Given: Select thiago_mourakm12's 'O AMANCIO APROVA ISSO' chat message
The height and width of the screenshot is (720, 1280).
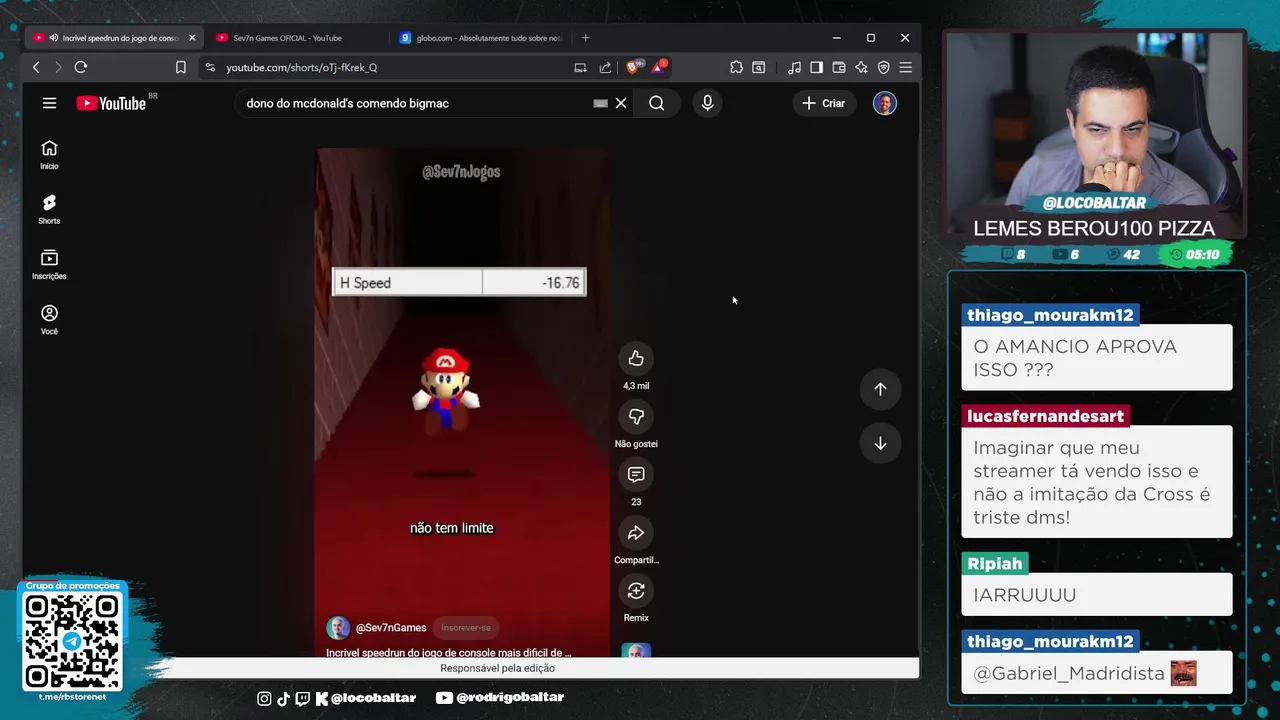Looking at the screenshot, I should pyautogui.click(x=1097, y=358).
